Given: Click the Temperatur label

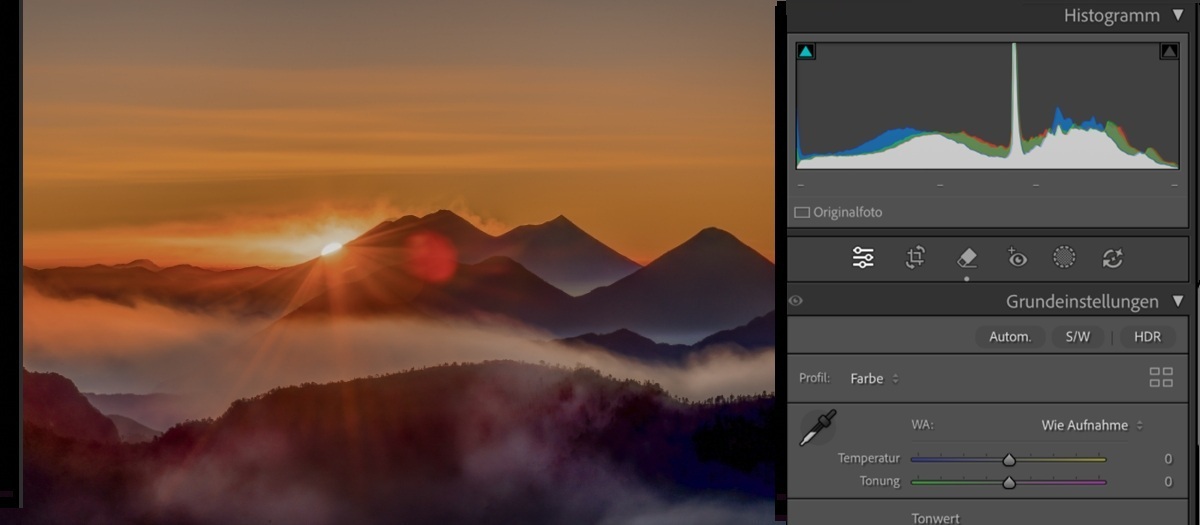Looking at the screenshot, I should (x=869, y=459).
